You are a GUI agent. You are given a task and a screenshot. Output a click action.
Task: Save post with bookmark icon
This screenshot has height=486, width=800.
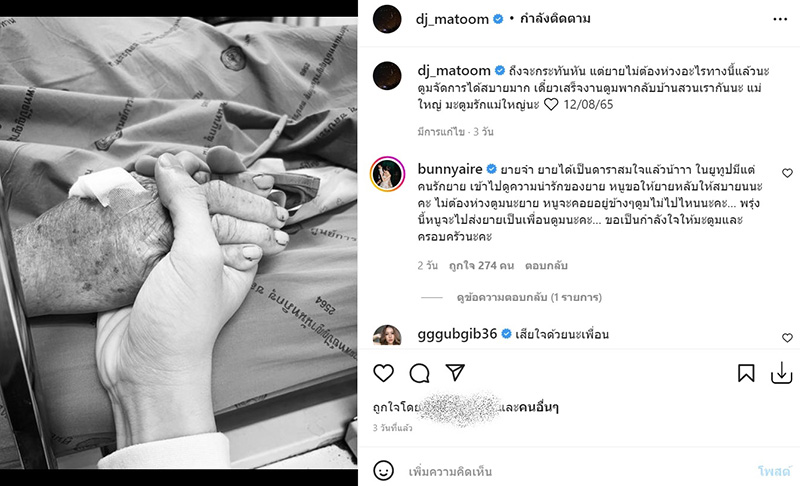[746, 373]
